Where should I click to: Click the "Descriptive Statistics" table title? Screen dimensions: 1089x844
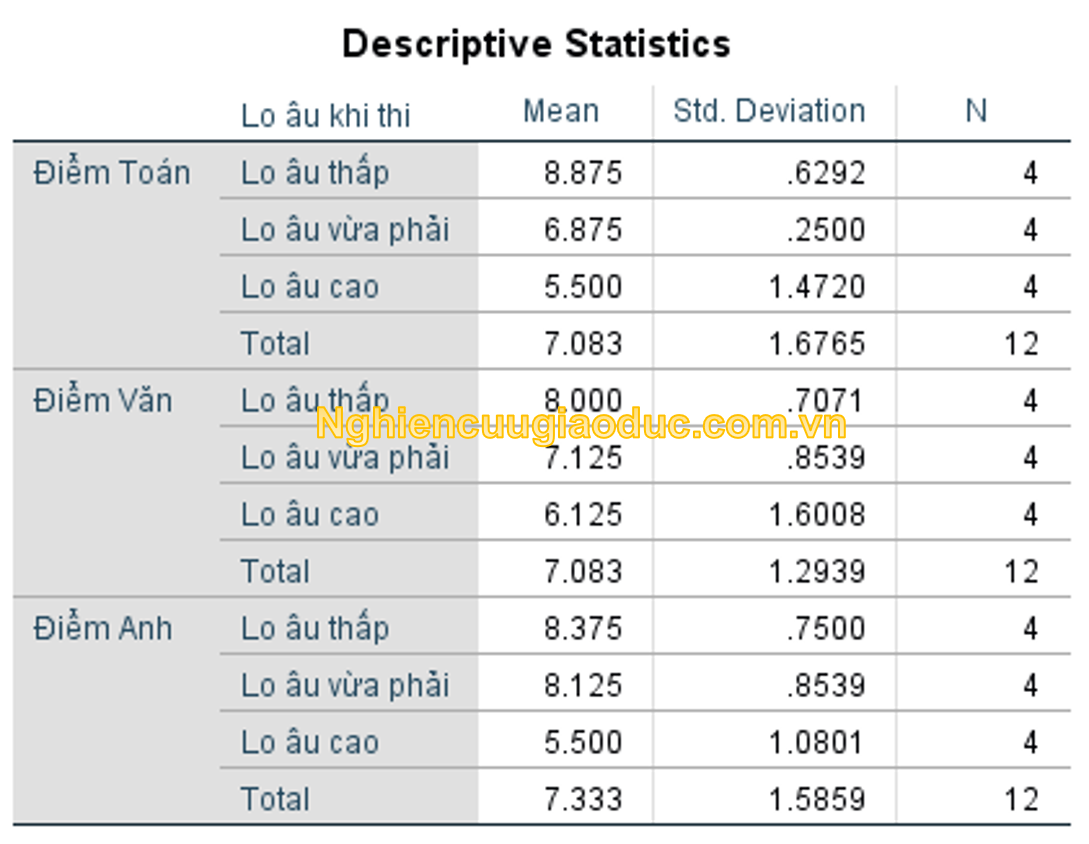point(536,44)
